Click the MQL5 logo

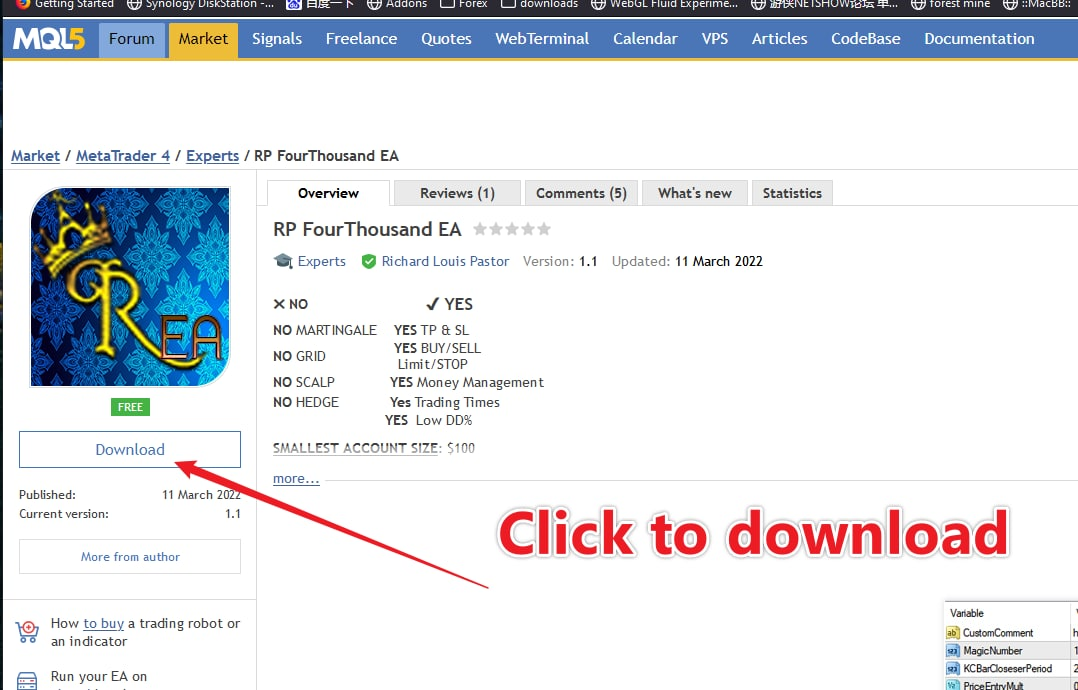tap(50, 39)
